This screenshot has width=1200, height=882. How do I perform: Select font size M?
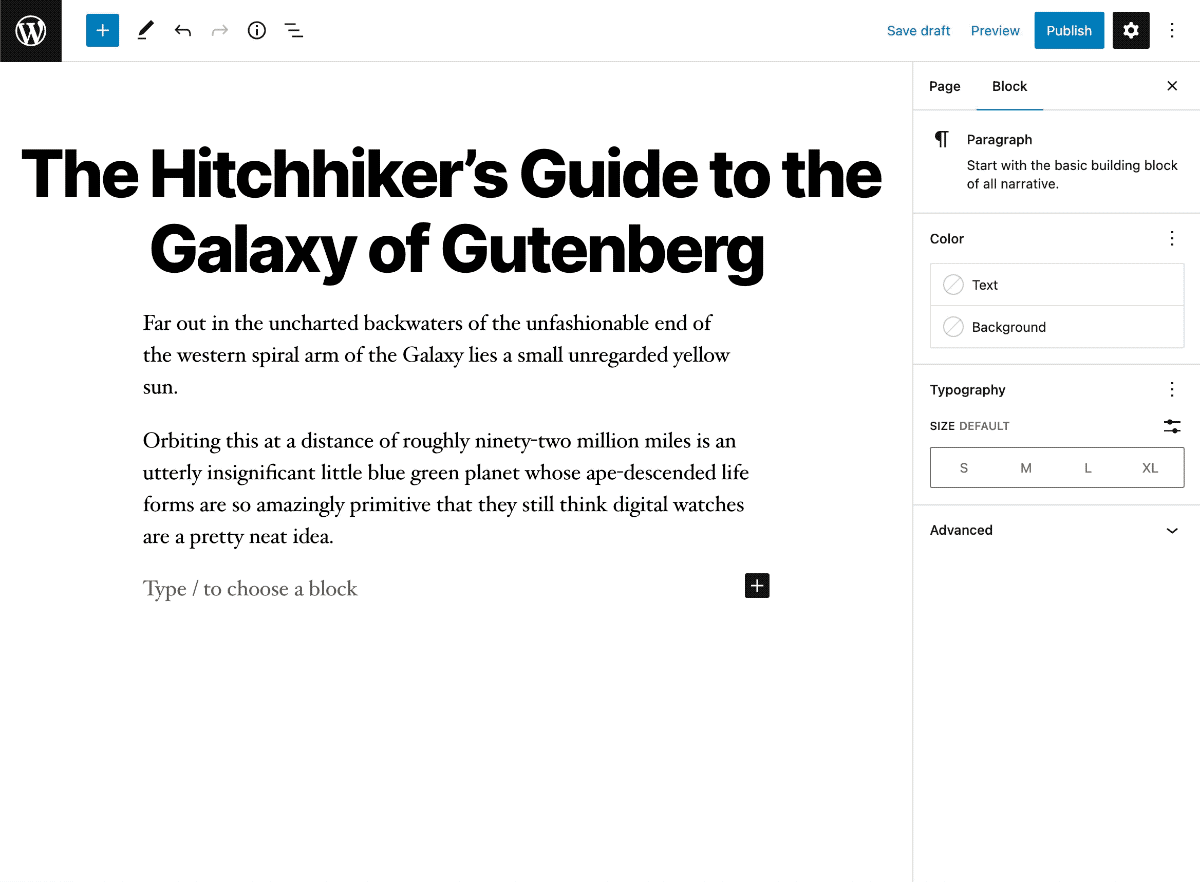pyautogui.click(x=1025, y=467)
